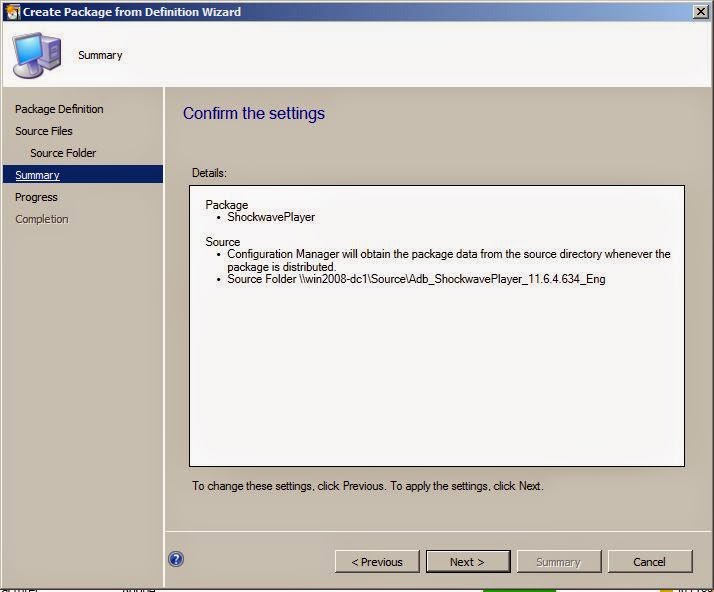Click the 'Source' heading in details box
Image resolution: width=714 pixels, height=592 pixels.
coord(223,242)
